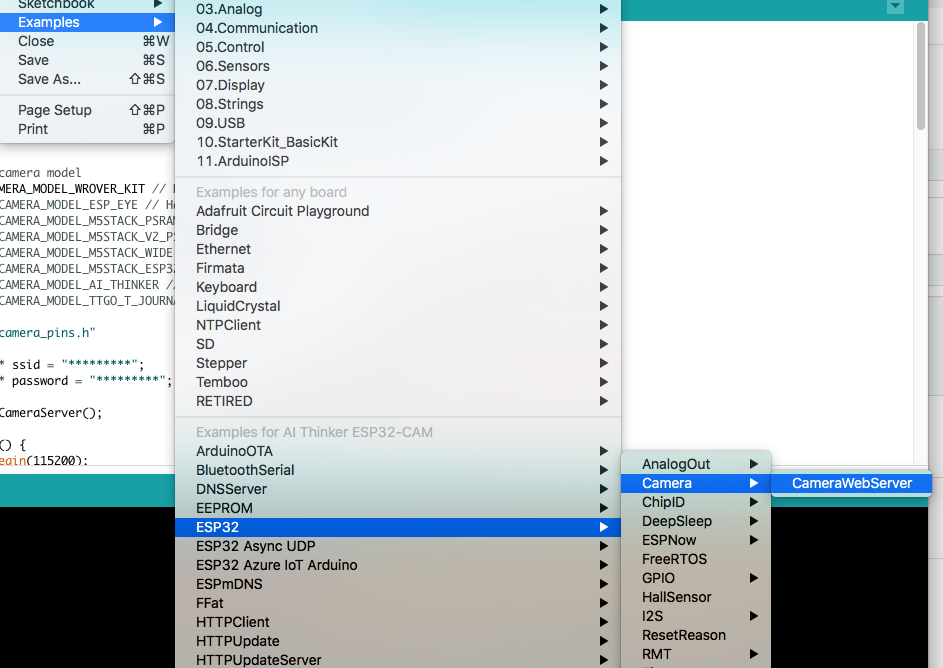Open the ResetReason example
This screenshot has width=943, height=668.
(696, 636)
